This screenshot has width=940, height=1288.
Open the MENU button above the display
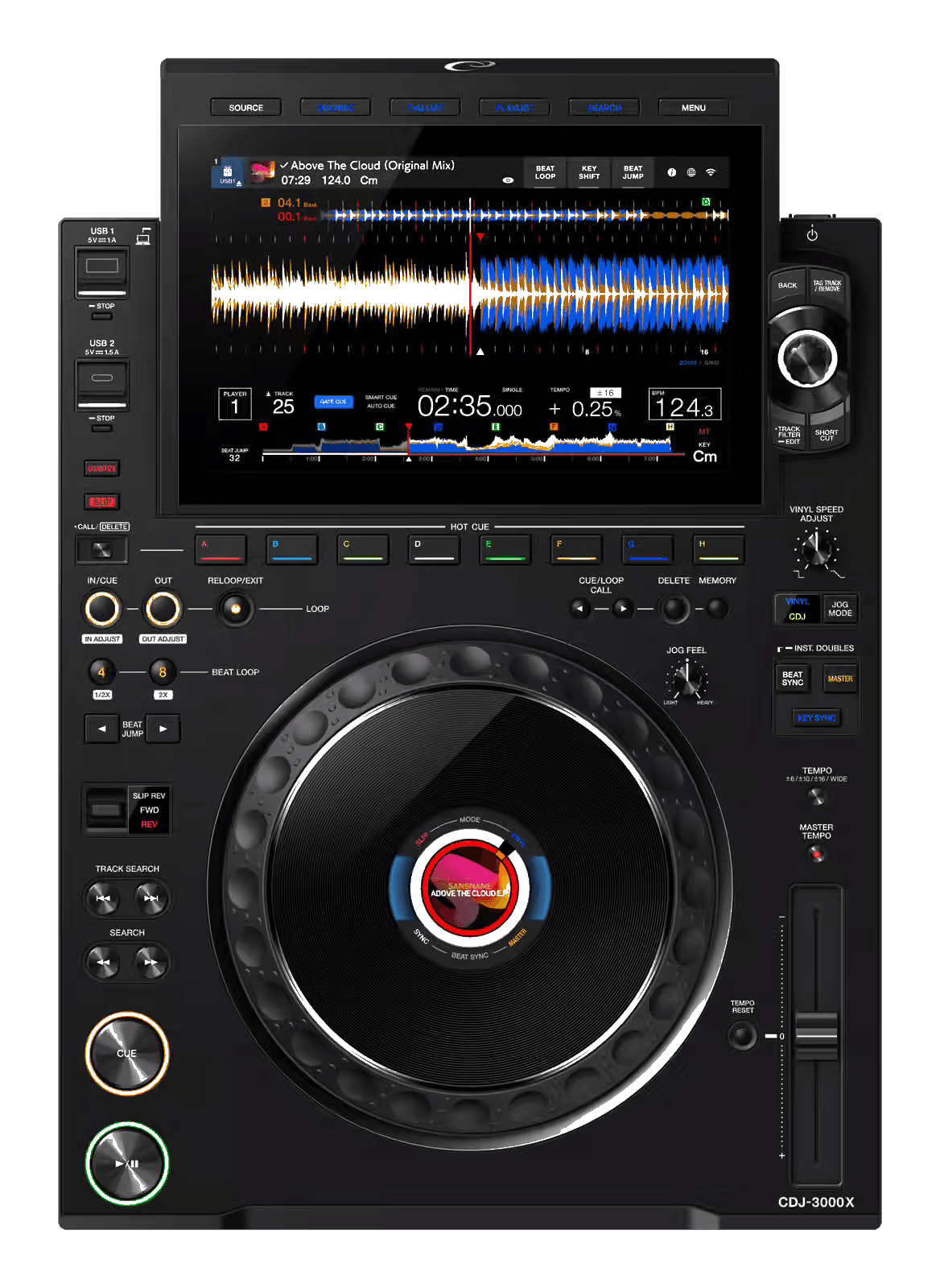[694, 107]
